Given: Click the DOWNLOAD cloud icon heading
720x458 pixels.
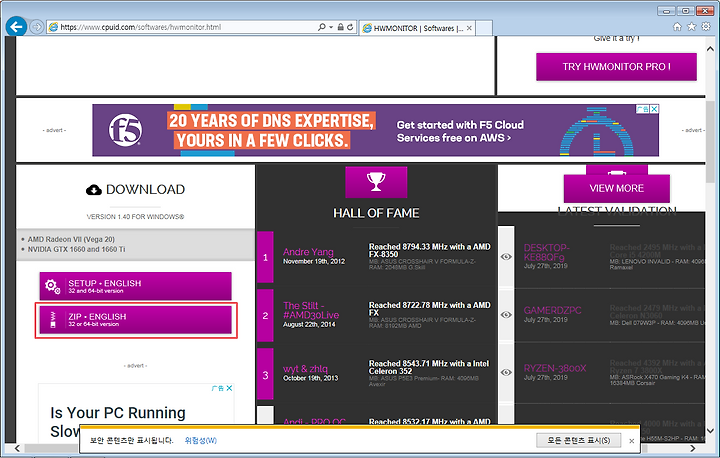Looking at the screenshot, I should tap(135, 189).
